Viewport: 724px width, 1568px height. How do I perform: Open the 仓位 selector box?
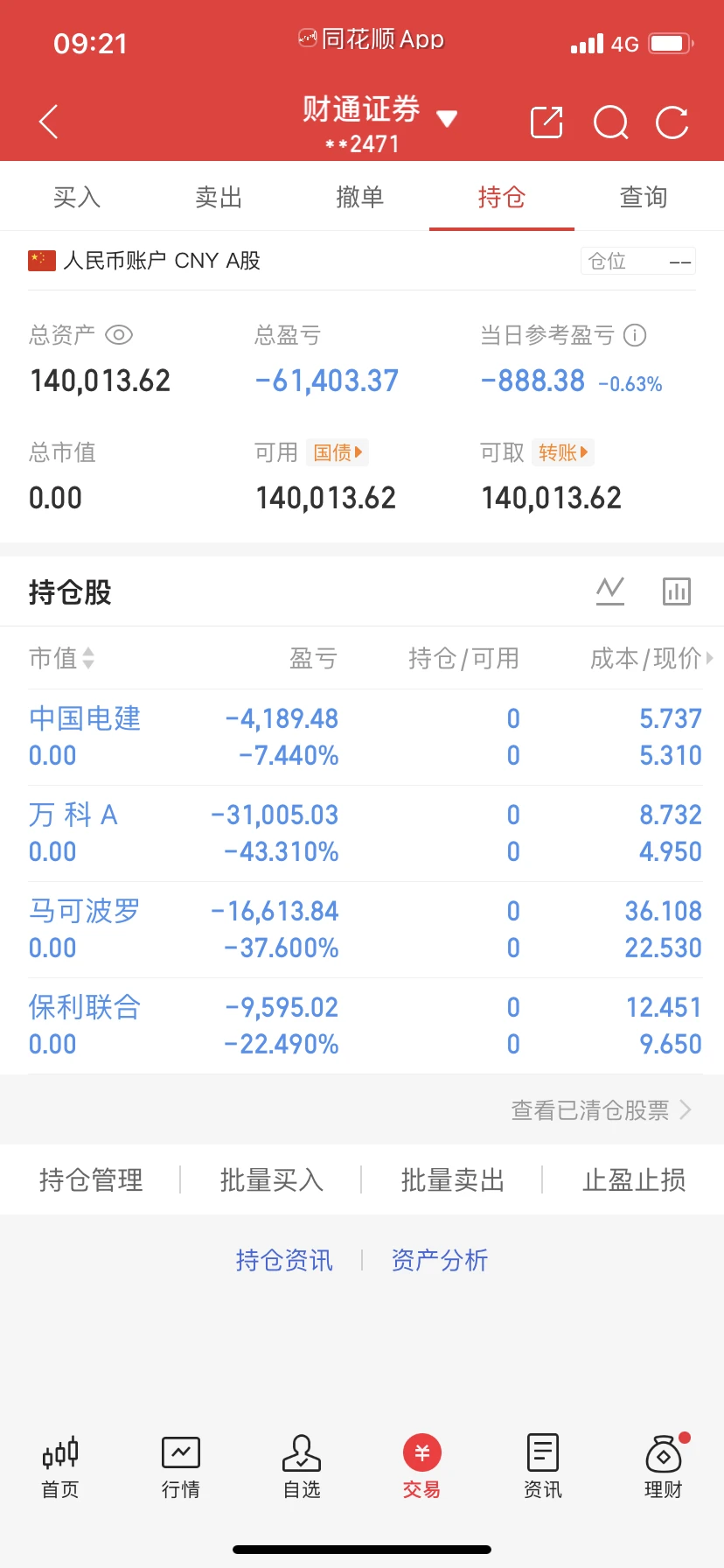638,261
